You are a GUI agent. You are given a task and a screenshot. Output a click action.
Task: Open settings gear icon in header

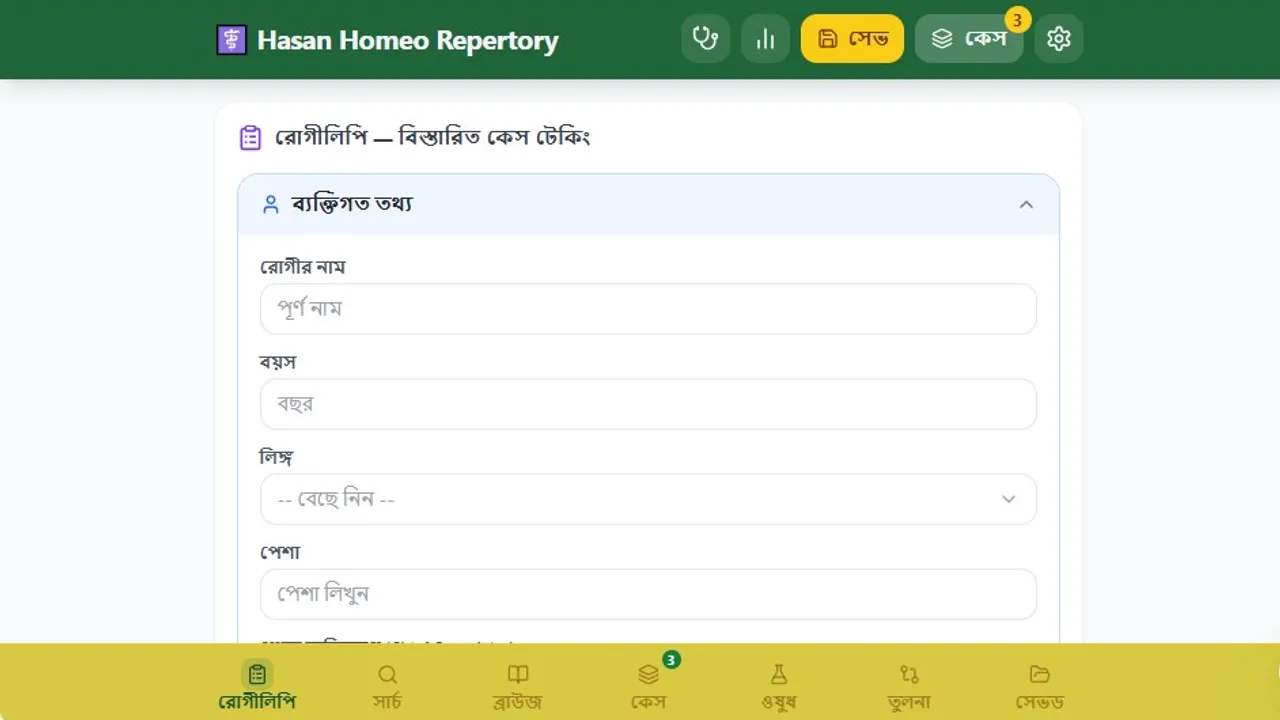point(1058,39)
